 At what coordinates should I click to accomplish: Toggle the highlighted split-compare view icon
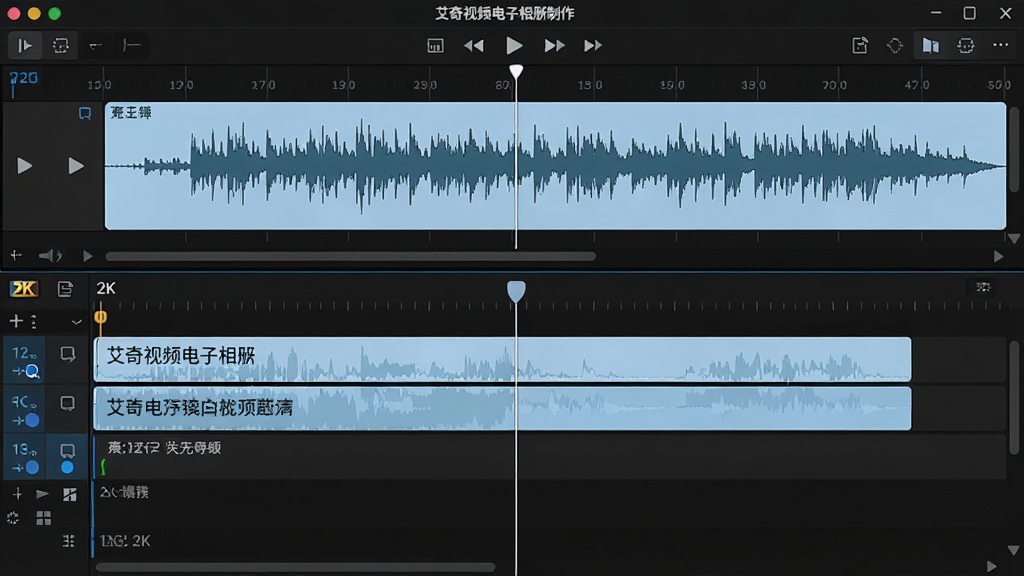click(x=931, y=46)
